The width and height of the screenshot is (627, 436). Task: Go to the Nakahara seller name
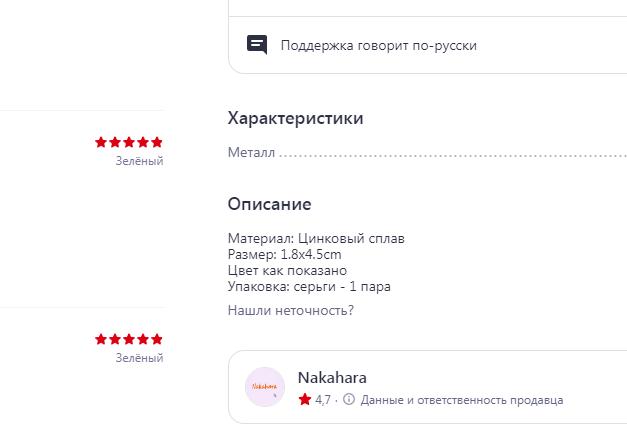[332, 377]
